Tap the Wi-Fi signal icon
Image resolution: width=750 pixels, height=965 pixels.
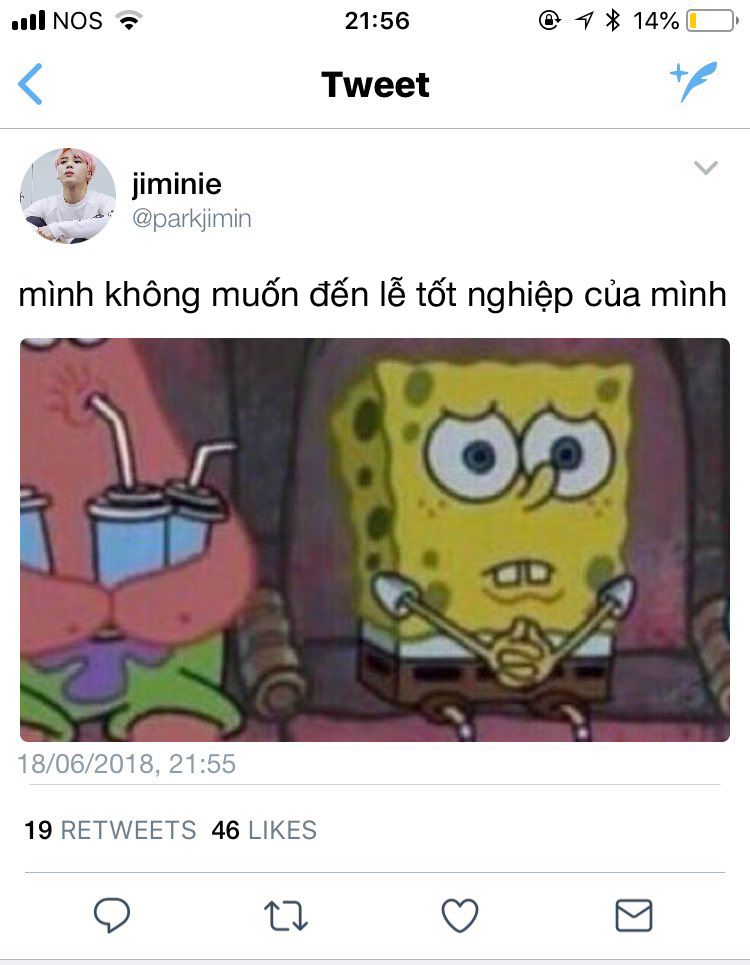point(129,20)
